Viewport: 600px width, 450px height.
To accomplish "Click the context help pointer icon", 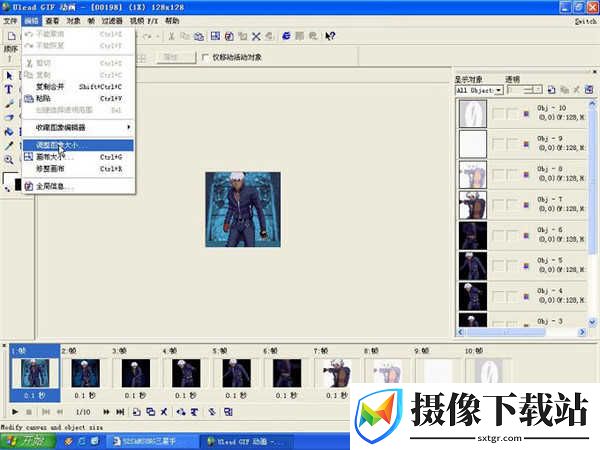I will (x=330, y=36).
